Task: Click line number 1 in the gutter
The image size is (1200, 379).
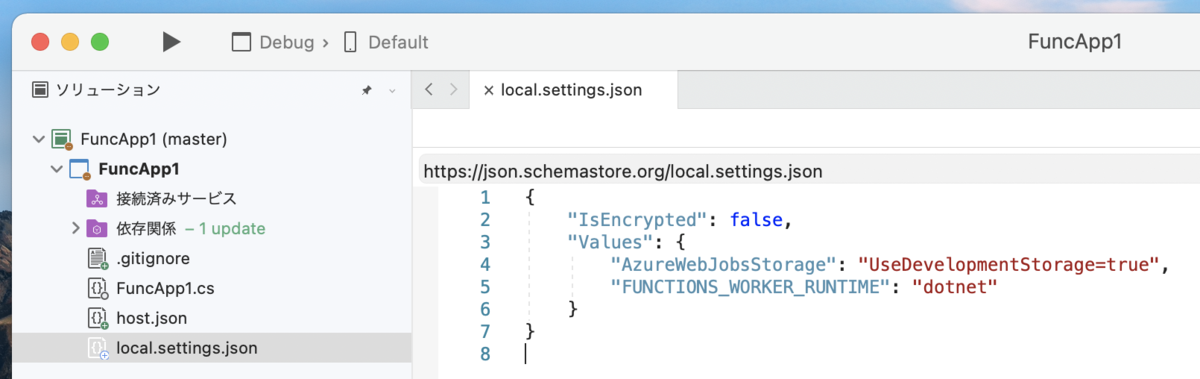Action: [485, 197]
